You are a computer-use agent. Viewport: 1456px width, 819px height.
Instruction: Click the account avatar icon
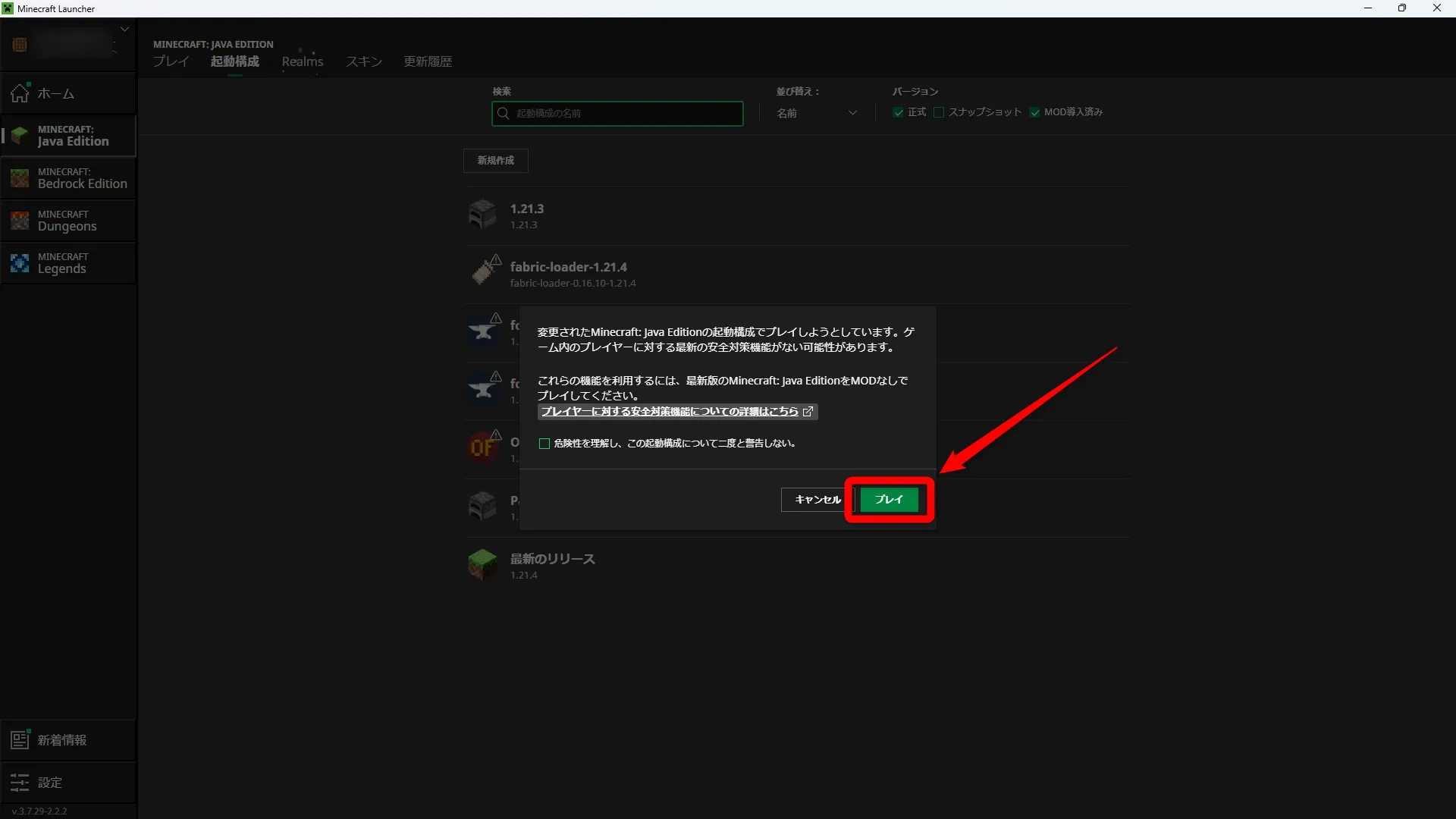(20, 45)
